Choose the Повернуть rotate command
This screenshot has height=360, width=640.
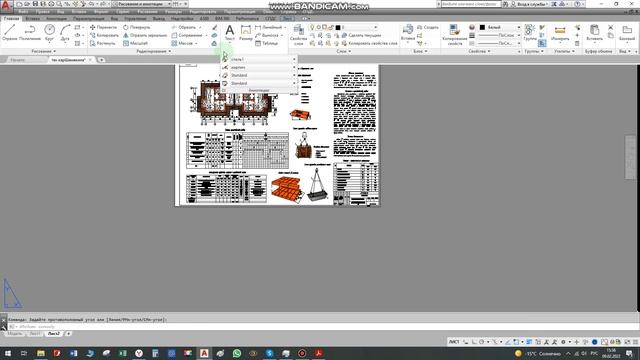pos(137,27)
